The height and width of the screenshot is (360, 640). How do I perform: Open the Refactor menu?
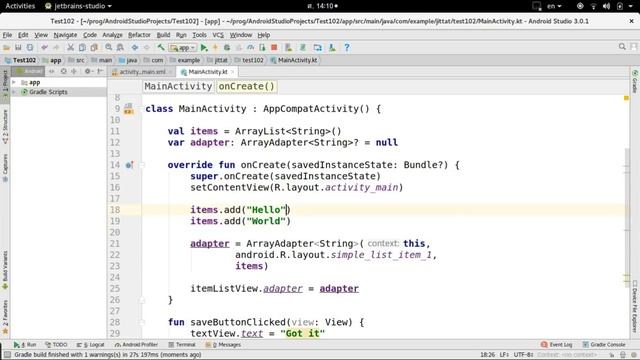[139, 35]
